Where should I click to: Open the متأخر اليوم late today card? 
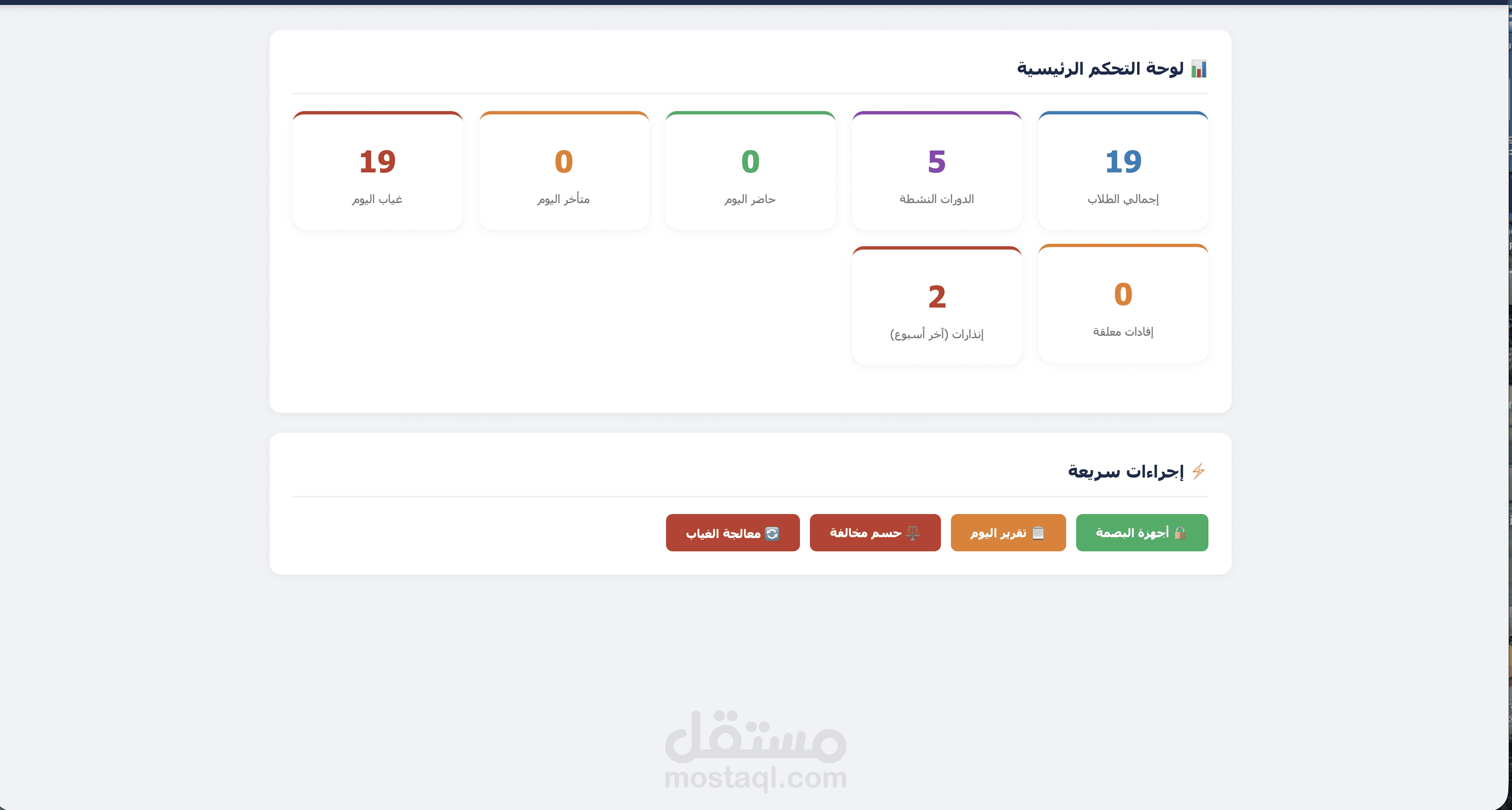tap(564, 171)
